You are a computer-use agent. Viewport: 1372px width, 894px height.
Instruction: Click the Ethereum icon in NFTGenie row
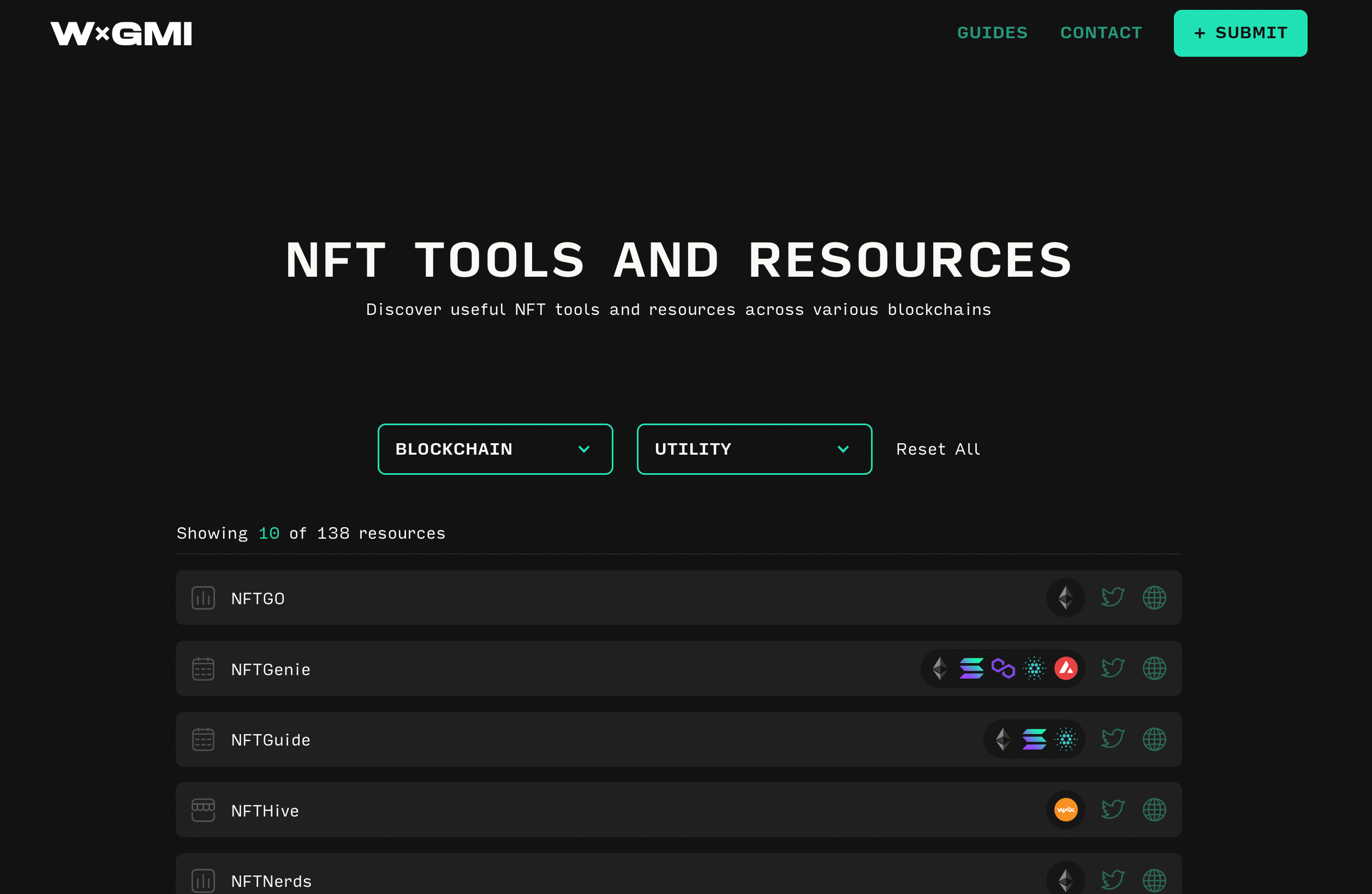[x=940, y=669]
